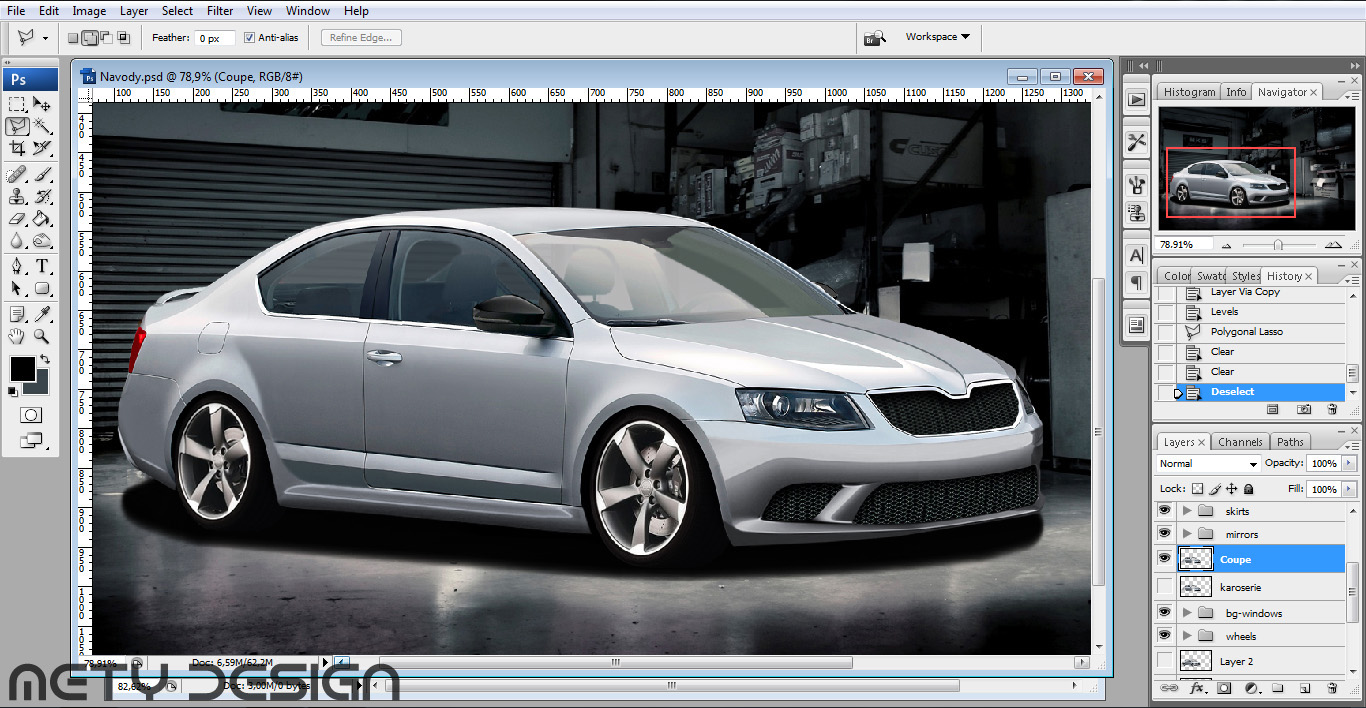Expand the wheels layer group

[x=1187, y=635]
